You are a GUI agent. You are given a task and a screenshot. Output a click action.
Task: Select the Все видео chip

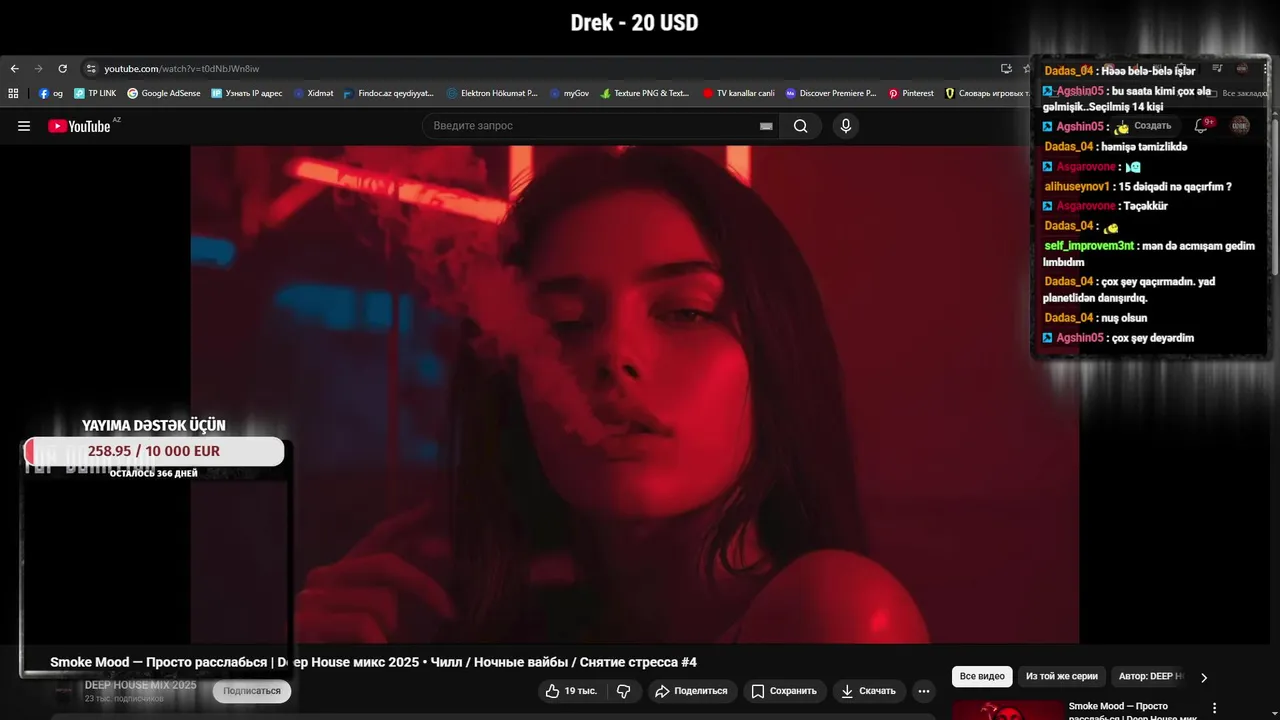coord(982,677)
